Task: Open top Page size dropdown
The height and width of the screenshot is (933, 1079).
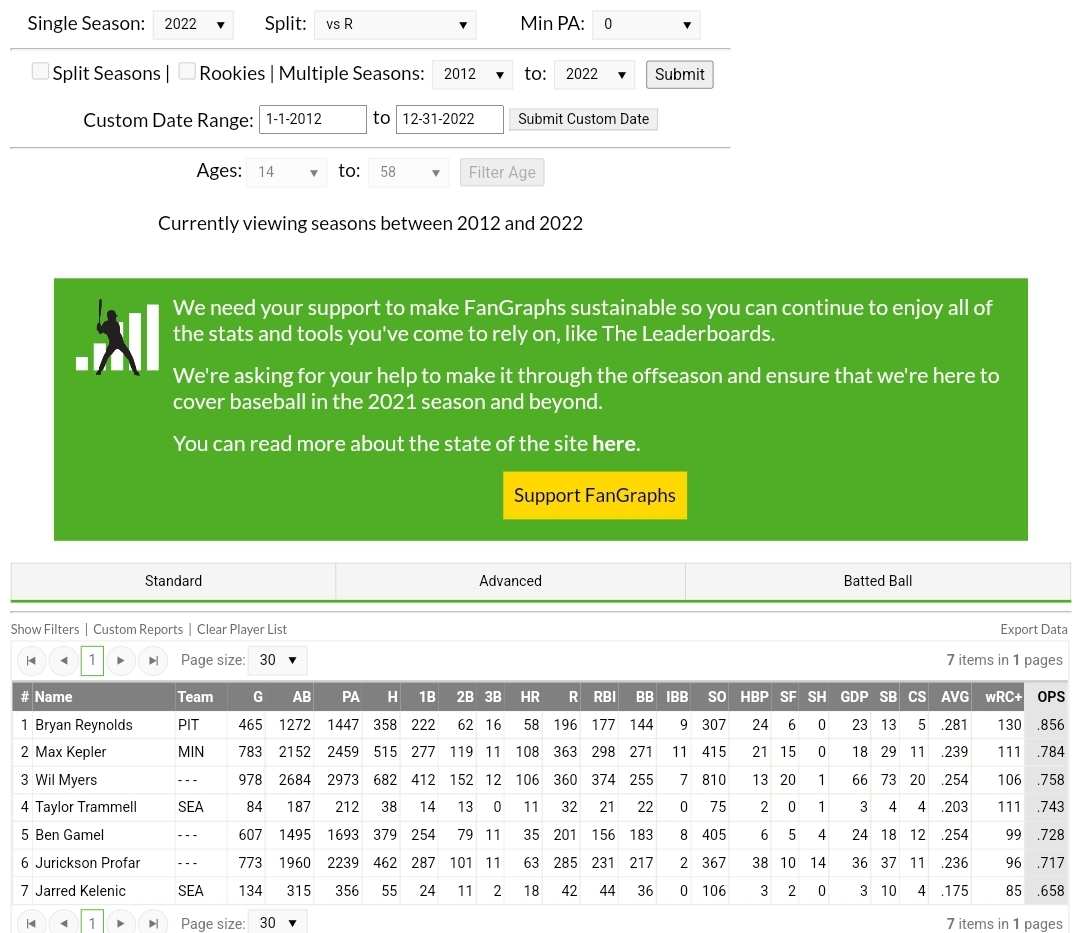Action: pos(277,661)
